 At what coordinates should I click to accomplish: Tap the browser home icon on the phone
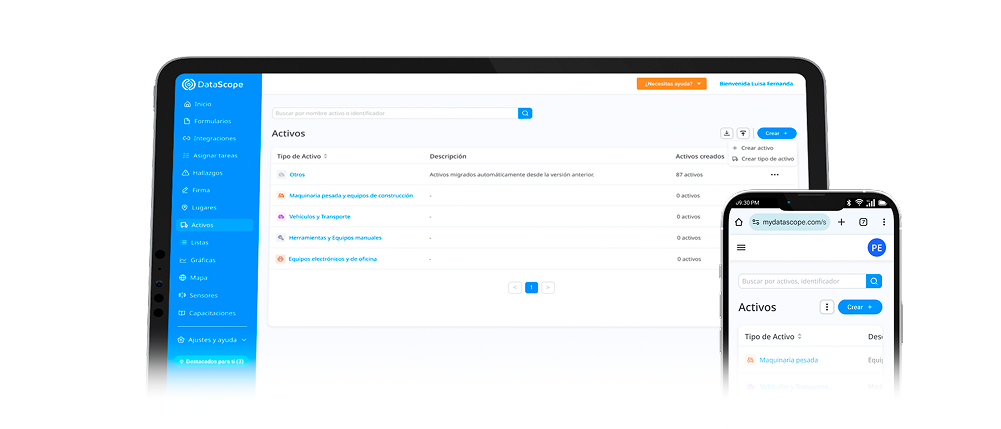coord(739,221)
